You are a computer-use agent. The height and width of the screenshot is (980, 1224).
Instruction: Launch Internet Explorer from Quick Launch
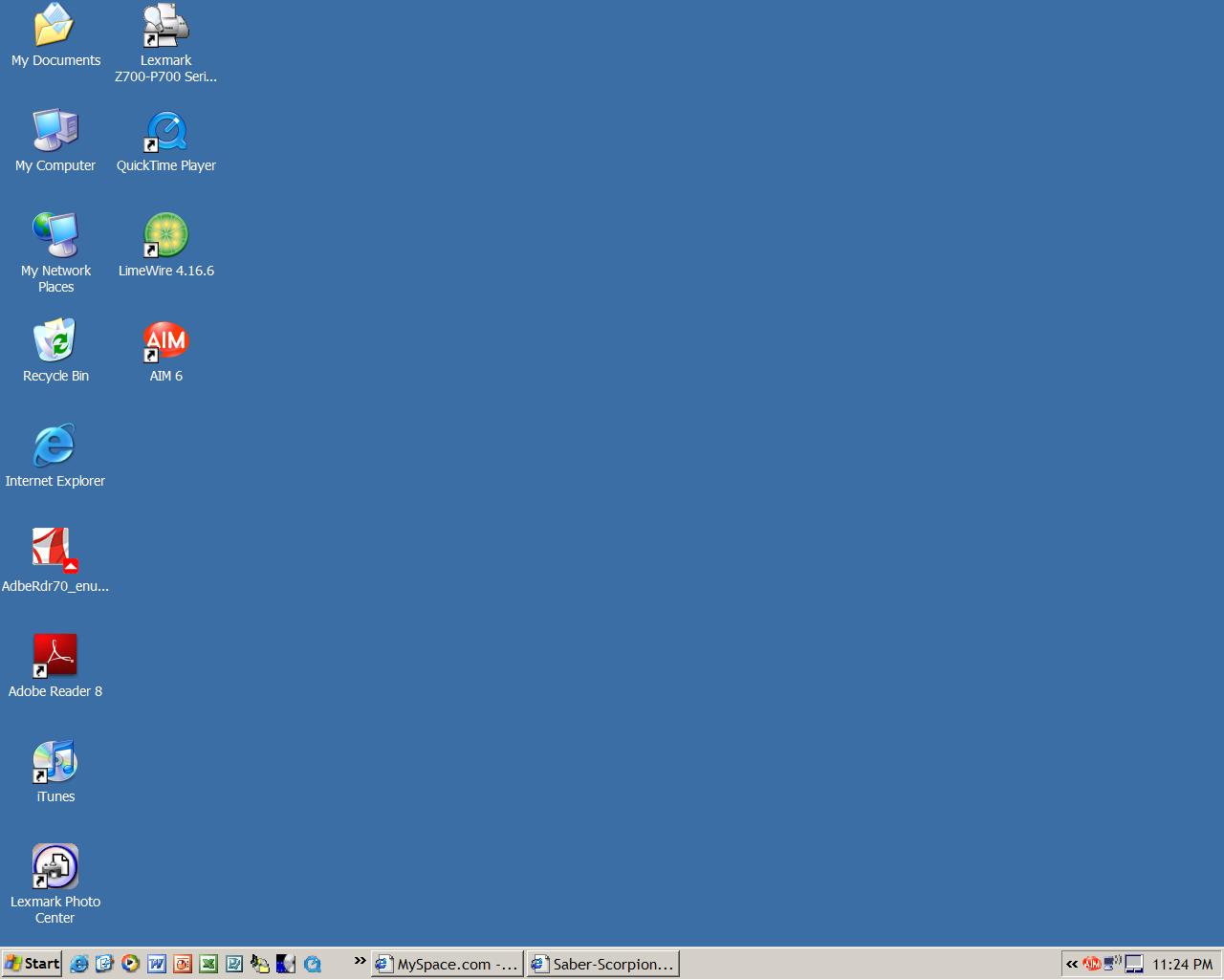79,964
